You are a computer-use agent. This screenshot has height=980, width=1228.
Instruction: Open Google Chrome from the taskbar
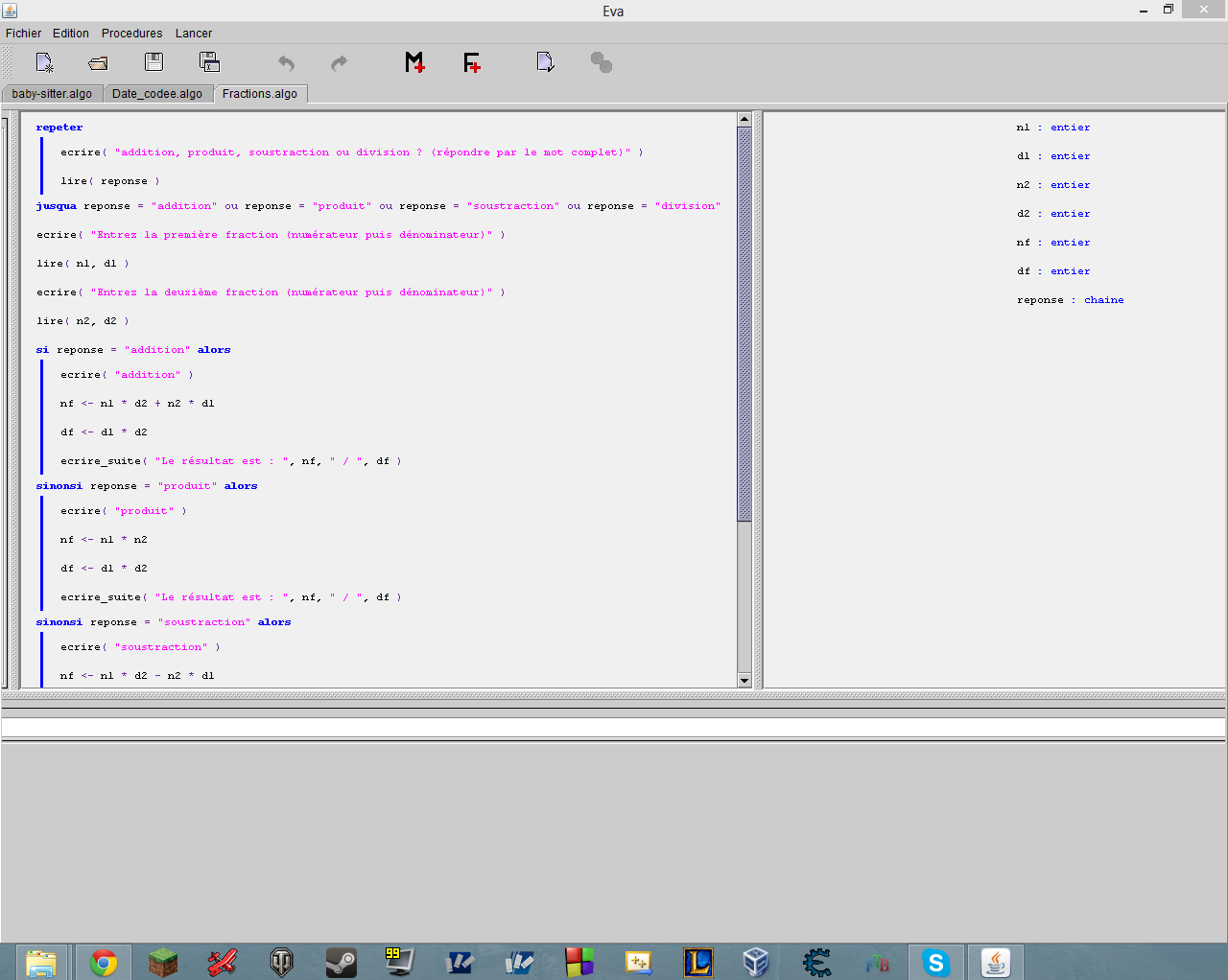104,962
